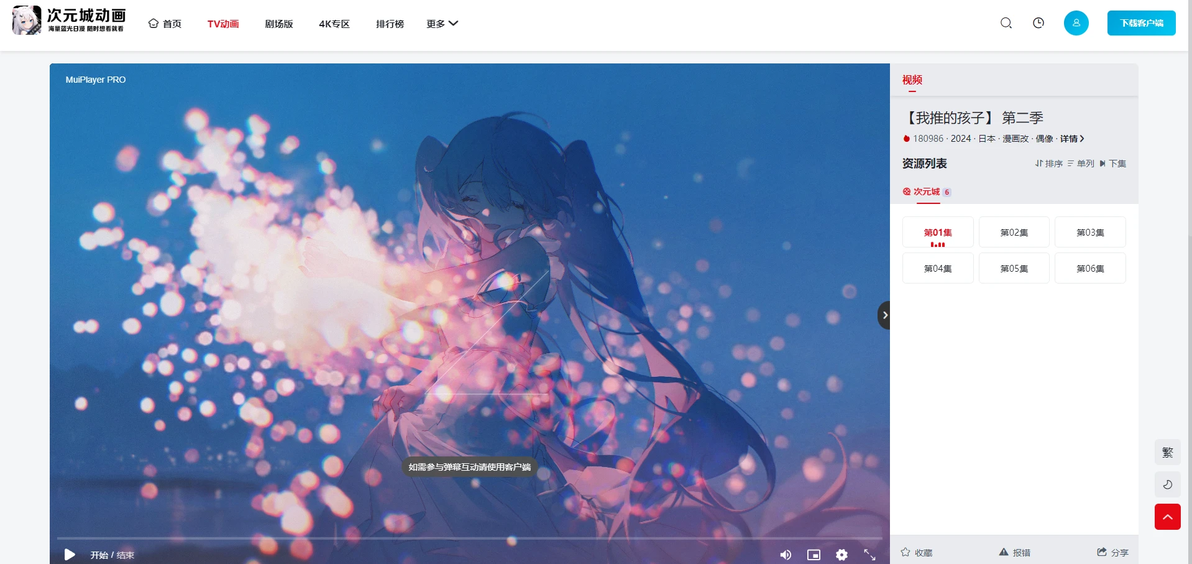Screen dimensions: 1192x564
Task: Skip to 下集 next episode
Action: coord(1113,163)
